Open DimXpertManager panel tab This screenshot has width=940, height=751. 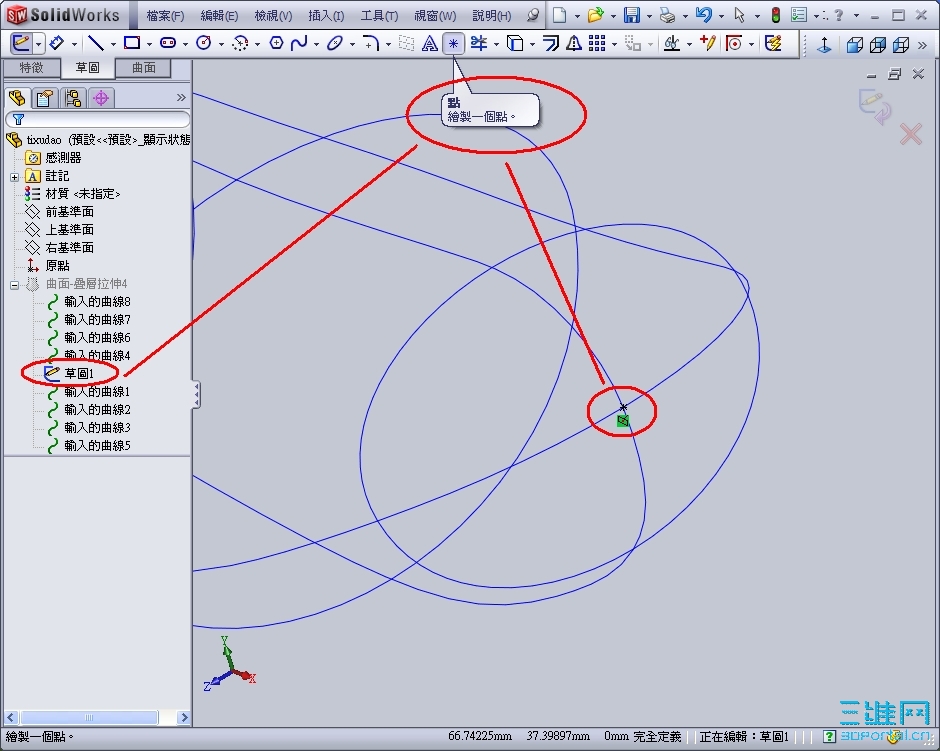click(x=101, y=98)
